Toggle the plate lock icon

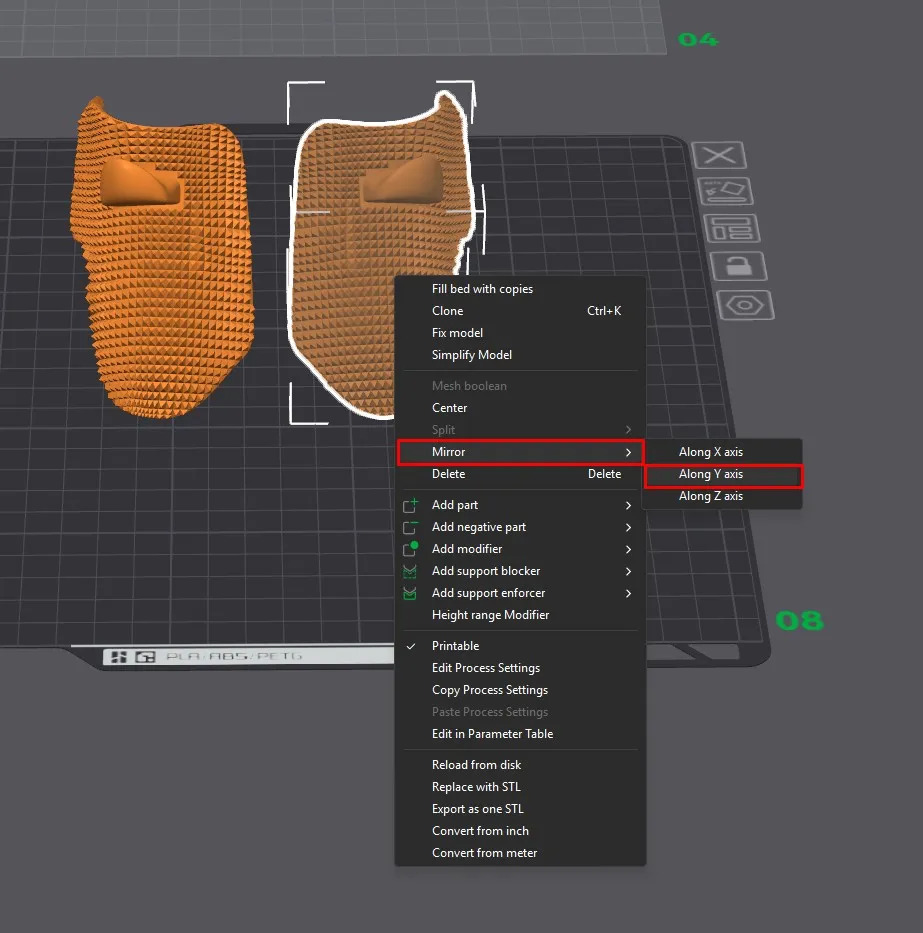click(739, 266)
